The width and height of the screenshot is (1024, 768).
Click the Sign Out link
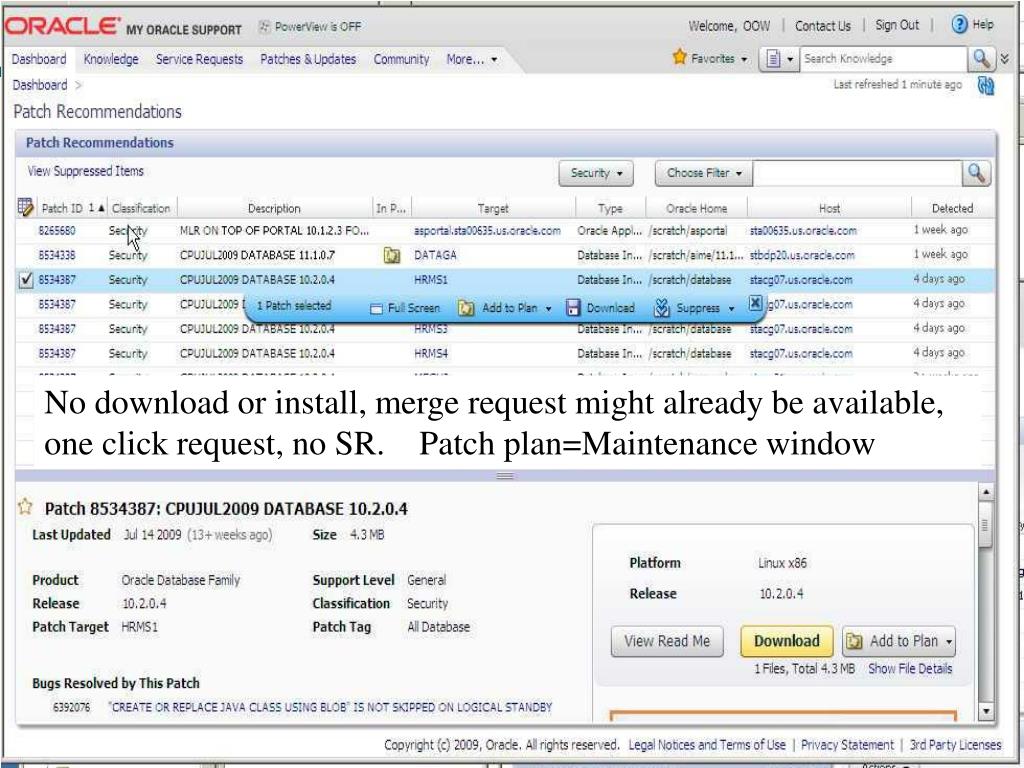coord(897,25)
